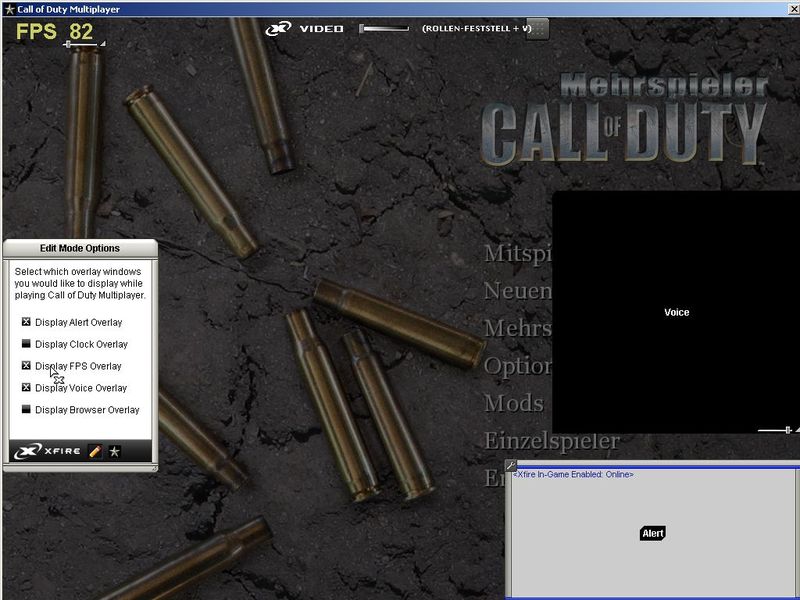
Task: Click the pencil edit icon in Xfire panel
Action: pos(95,451)
